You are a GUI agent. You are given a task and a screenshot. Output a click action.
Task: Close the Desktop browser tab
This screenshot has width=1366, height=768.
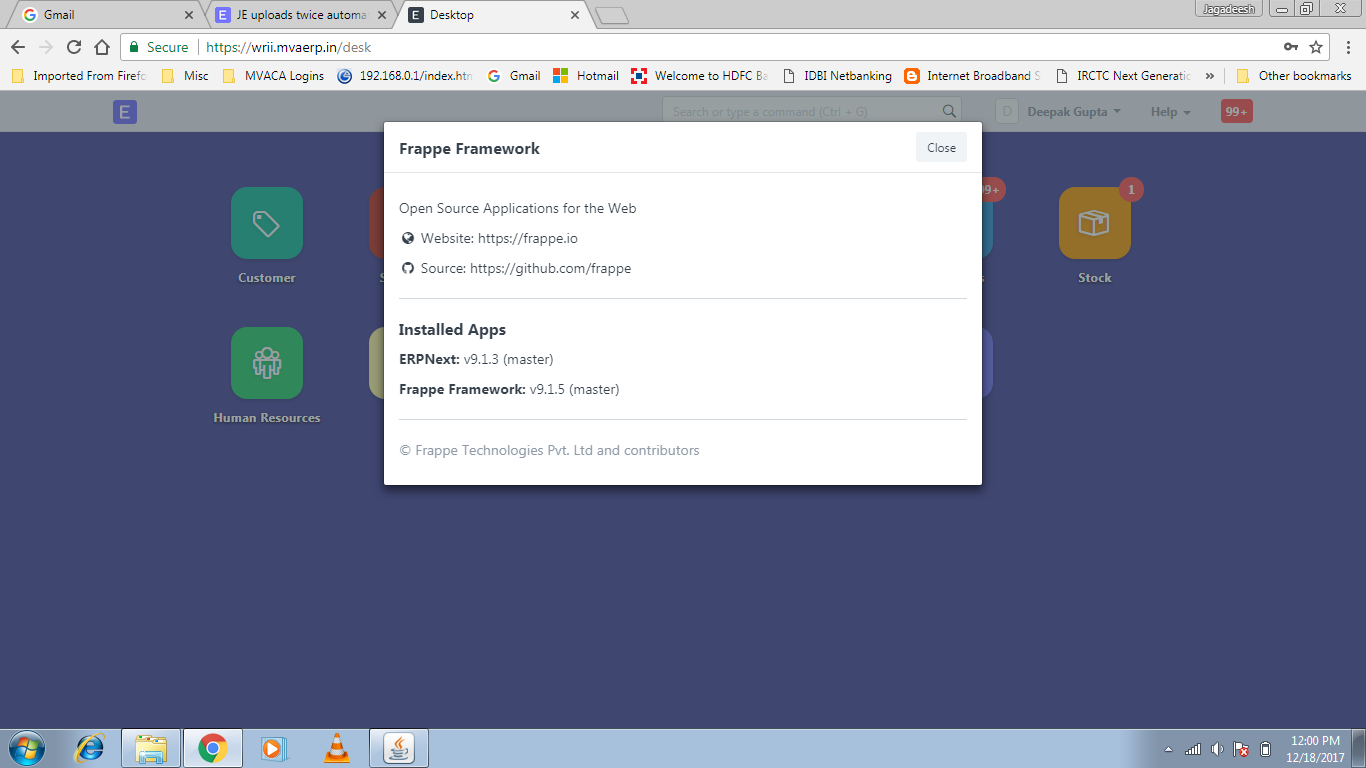click(x=575, y=15)
